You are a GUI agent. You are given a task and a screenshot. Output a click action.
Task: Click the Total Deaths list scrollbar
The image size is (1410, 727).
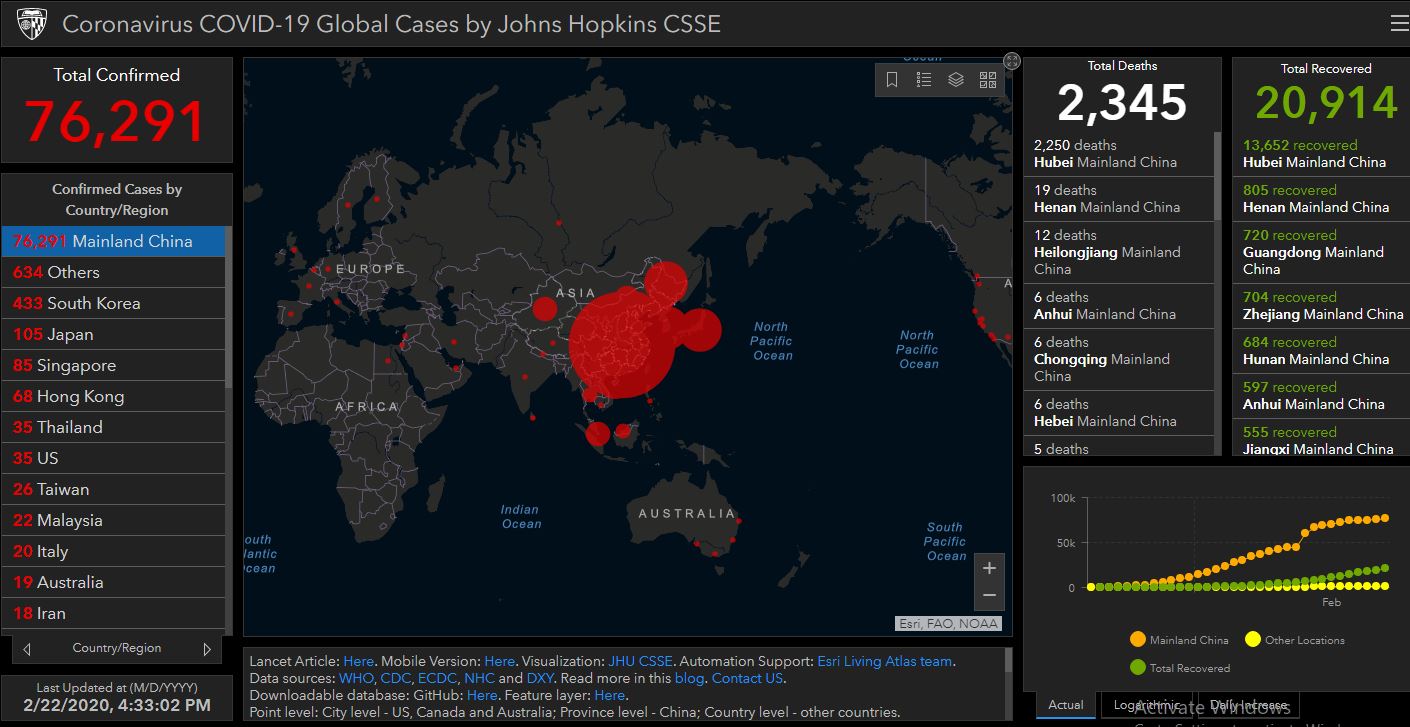pyautogui.click(x=1217, y=175)
